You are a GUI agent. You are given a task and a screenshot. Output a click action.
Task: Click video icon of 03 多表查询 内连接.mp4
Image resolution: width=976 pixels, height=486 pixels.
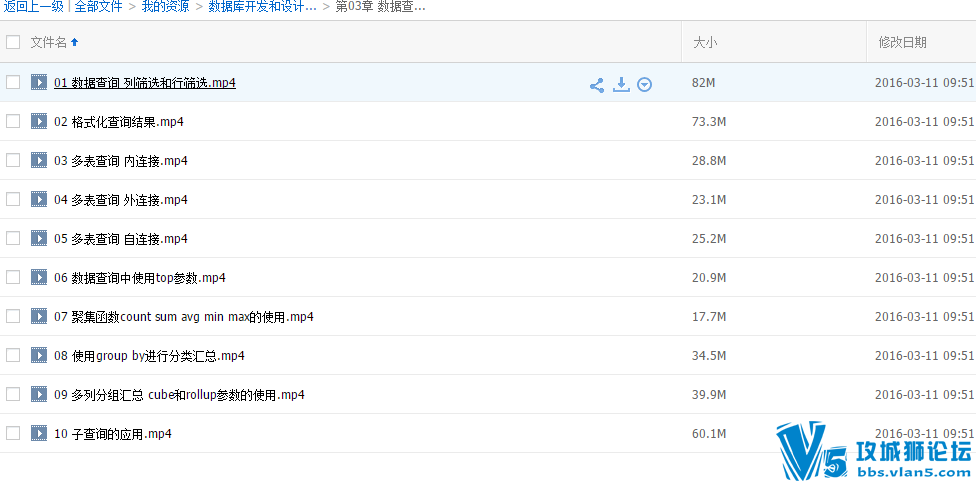[x=39, y=161]
